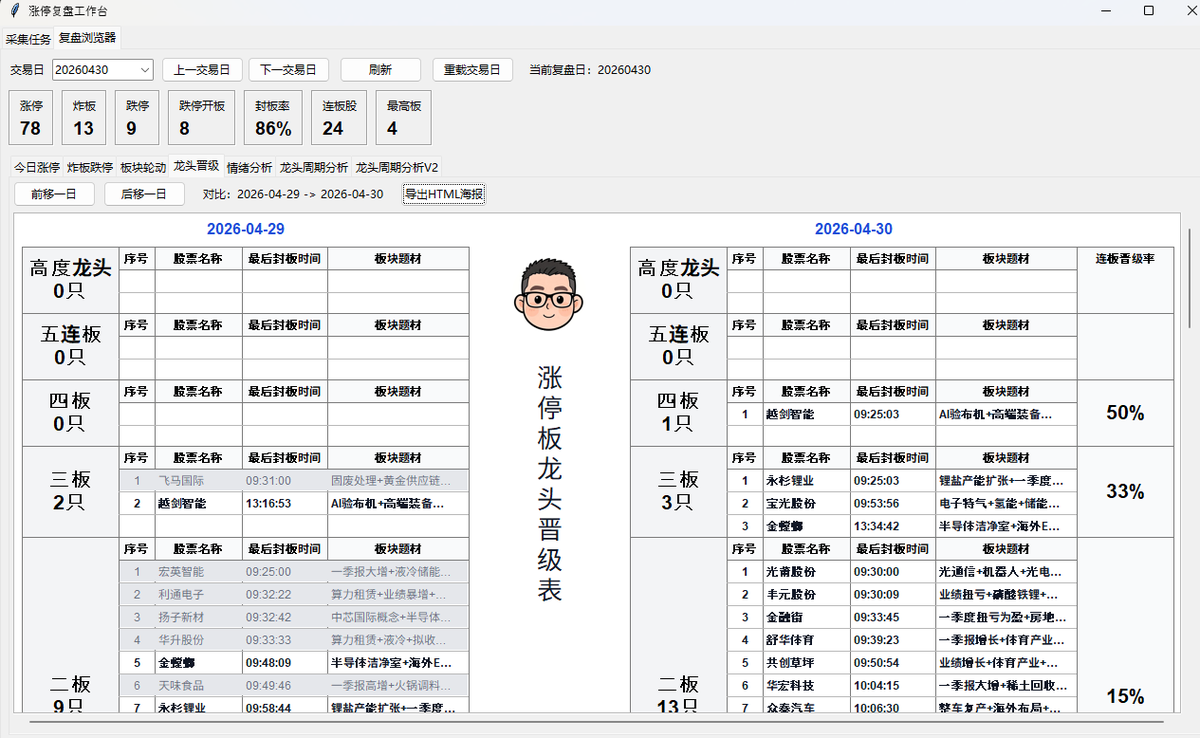Viewport: 1200px width, 738px height.
Task: Open the 交易日 date dropdown
Action: pyautogui.click(x=102, y=70)
